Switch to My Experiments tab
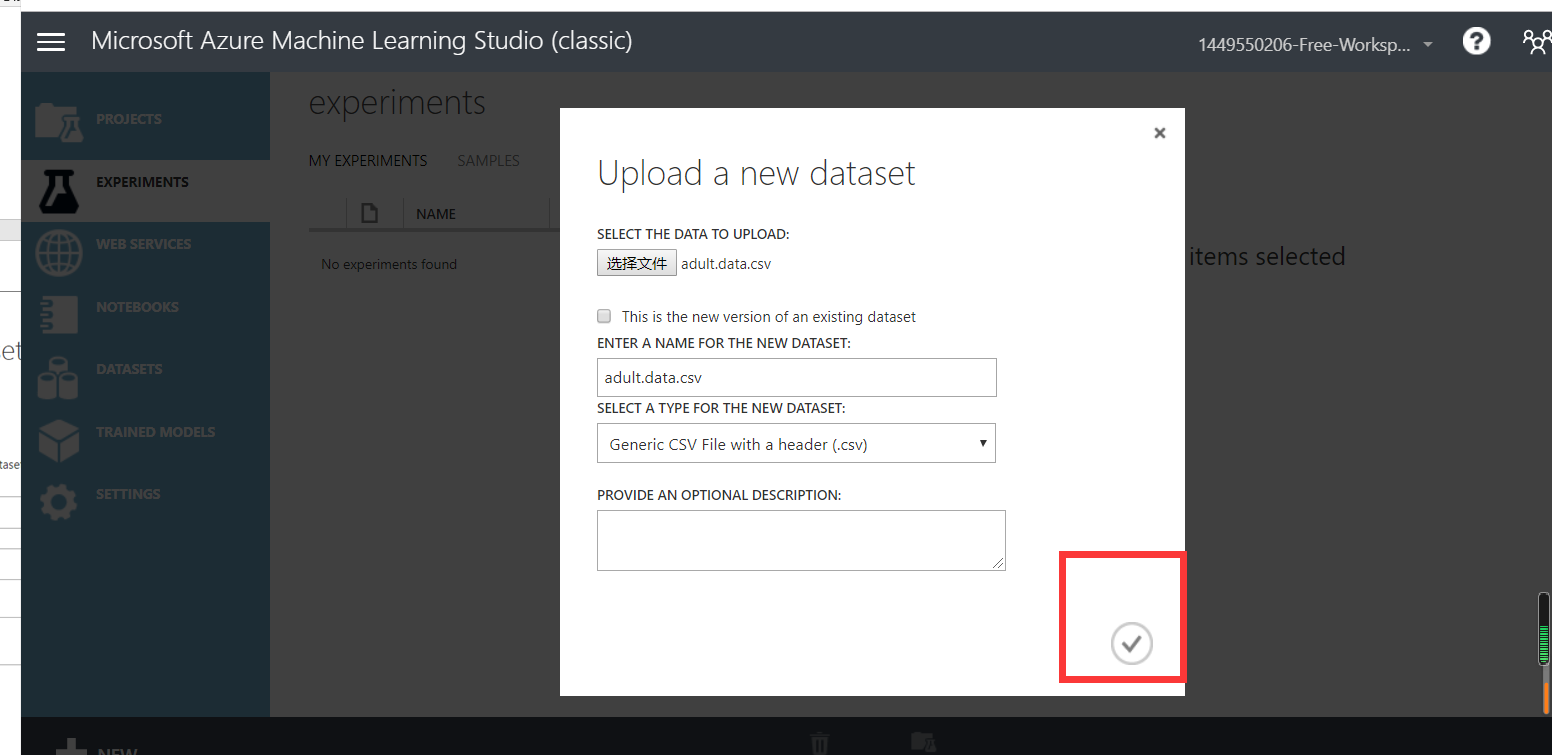 click(368, 161)
